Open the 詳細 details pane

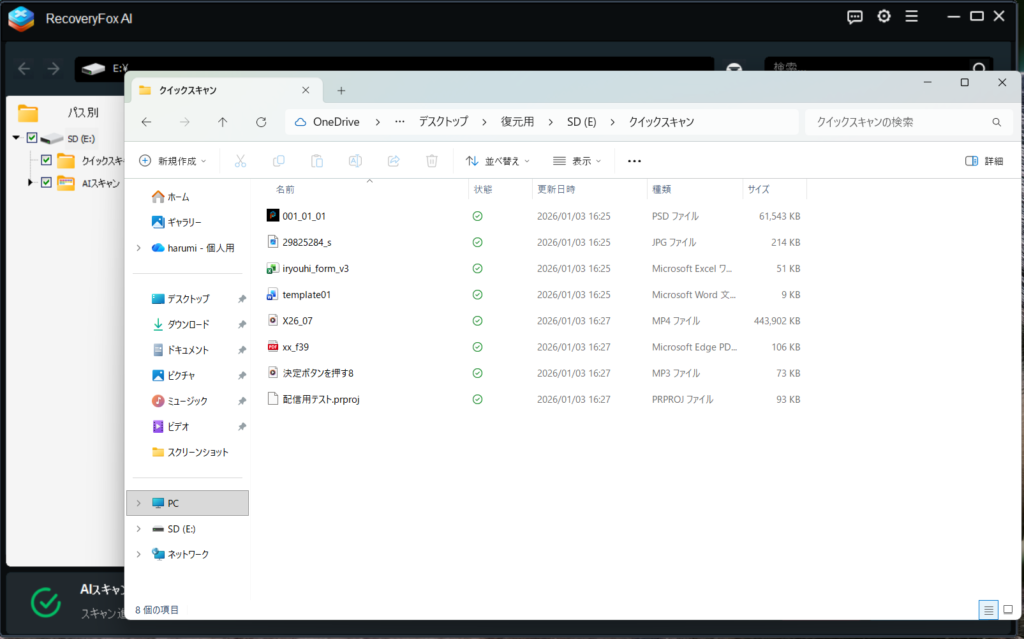pos(984,160)
